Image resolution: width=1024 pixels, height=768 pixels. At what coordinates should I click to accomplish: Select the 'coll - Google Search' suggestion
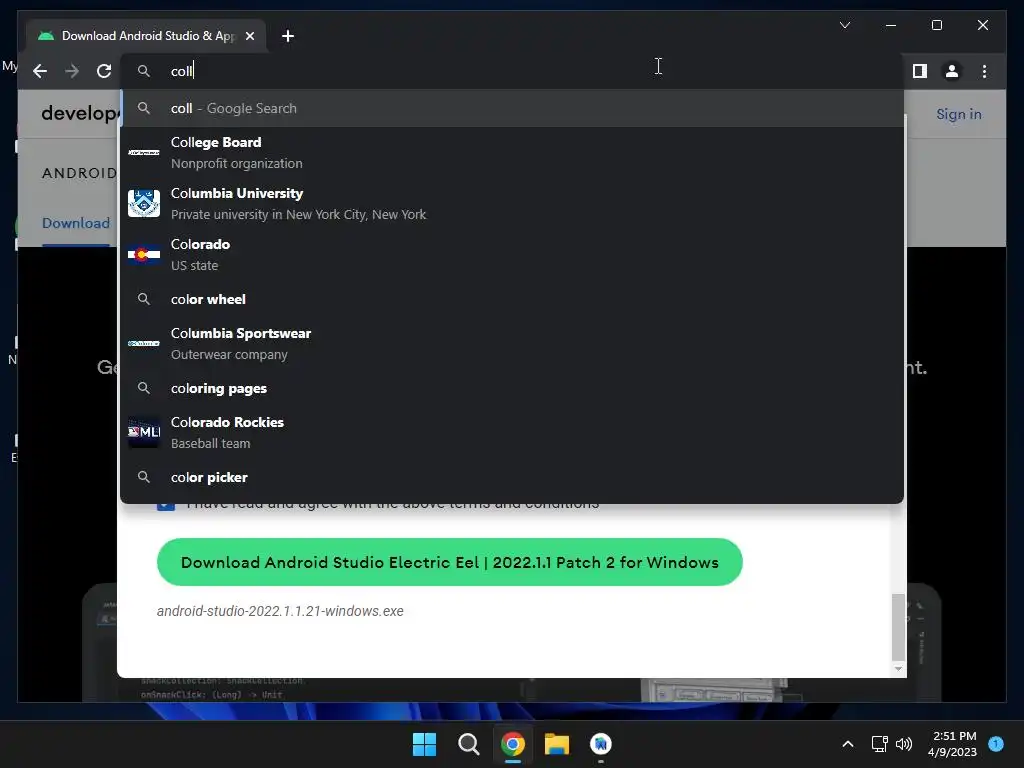coord(513,108)
